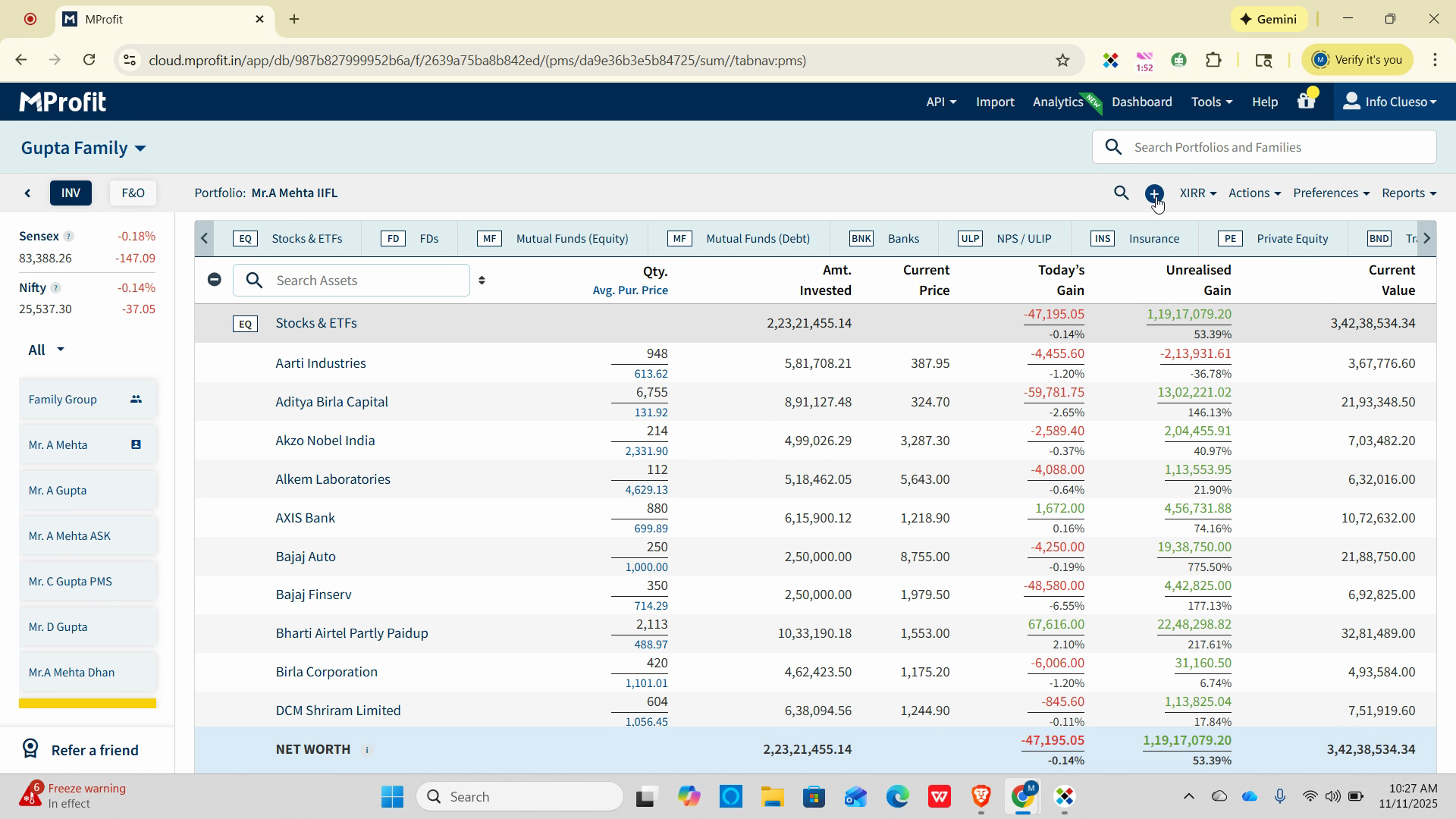Open Dashboard from top navigation
The width and height of the screenshot is (1456, 819).
[x=1141, y=102]
